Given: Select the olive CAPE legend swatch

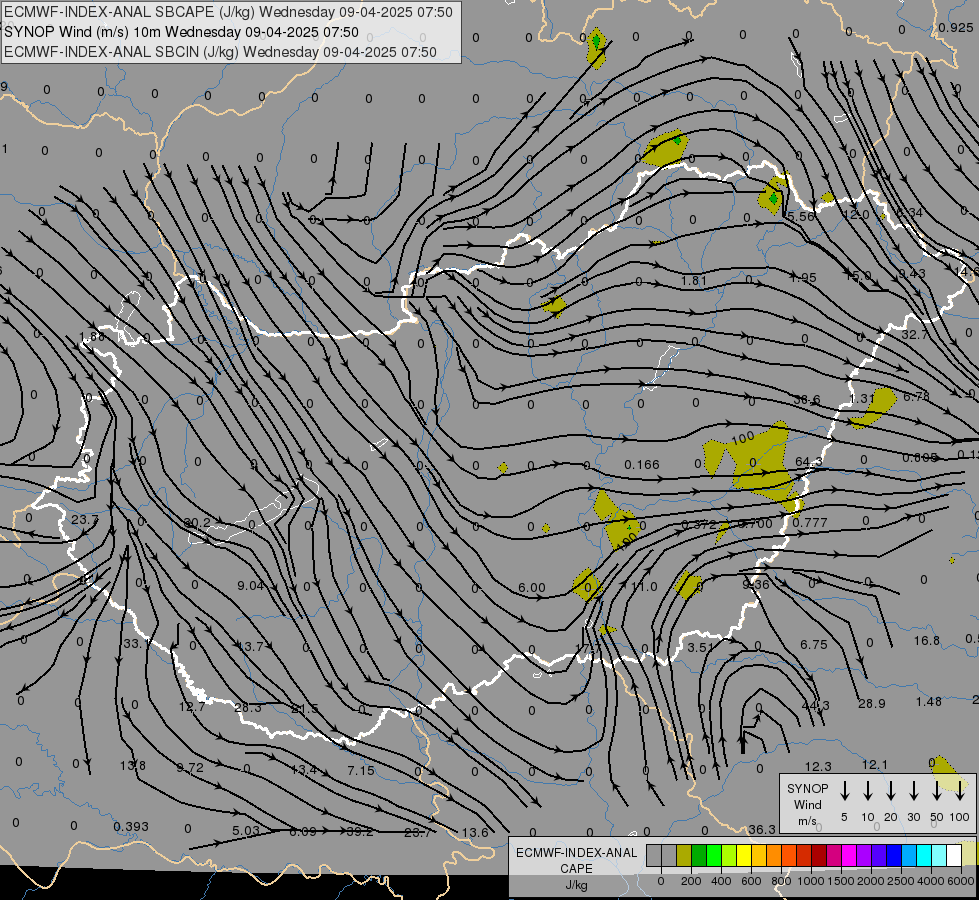Looking at the screenshot, I should coord(684,856).
